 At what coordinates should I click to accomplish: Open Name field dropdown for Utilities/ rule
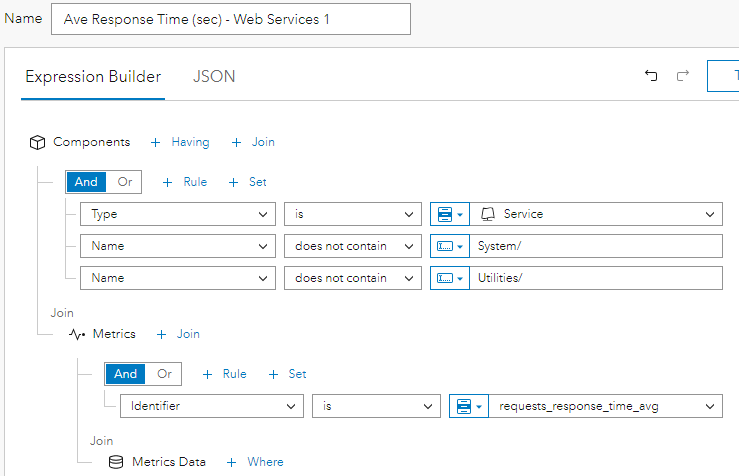[178, 278]
